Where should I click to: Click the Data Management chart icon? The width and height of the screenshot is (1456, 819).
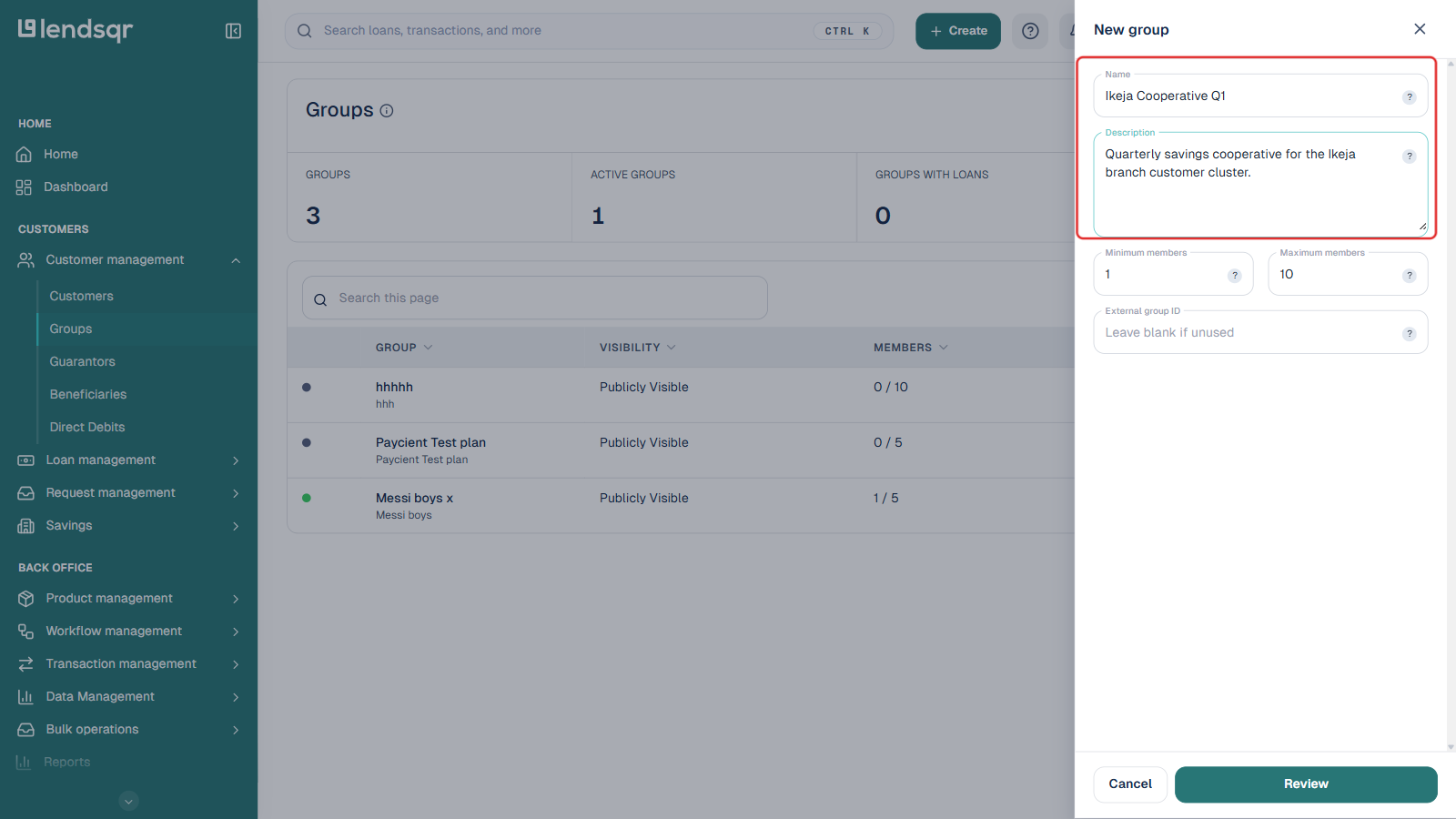click(x=26, y=696)
